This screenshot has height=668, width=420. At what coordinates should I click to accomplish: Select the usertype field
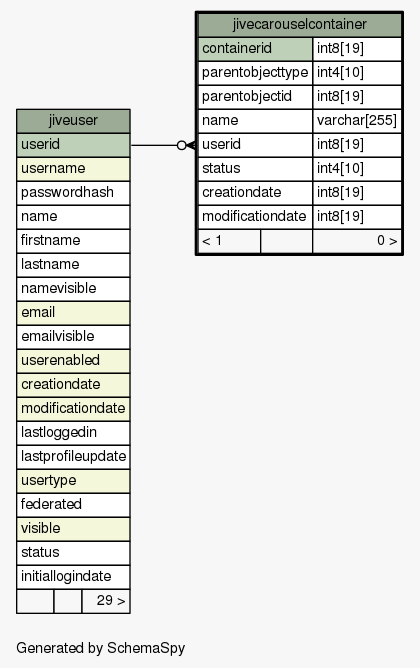[x=73, y=481]
